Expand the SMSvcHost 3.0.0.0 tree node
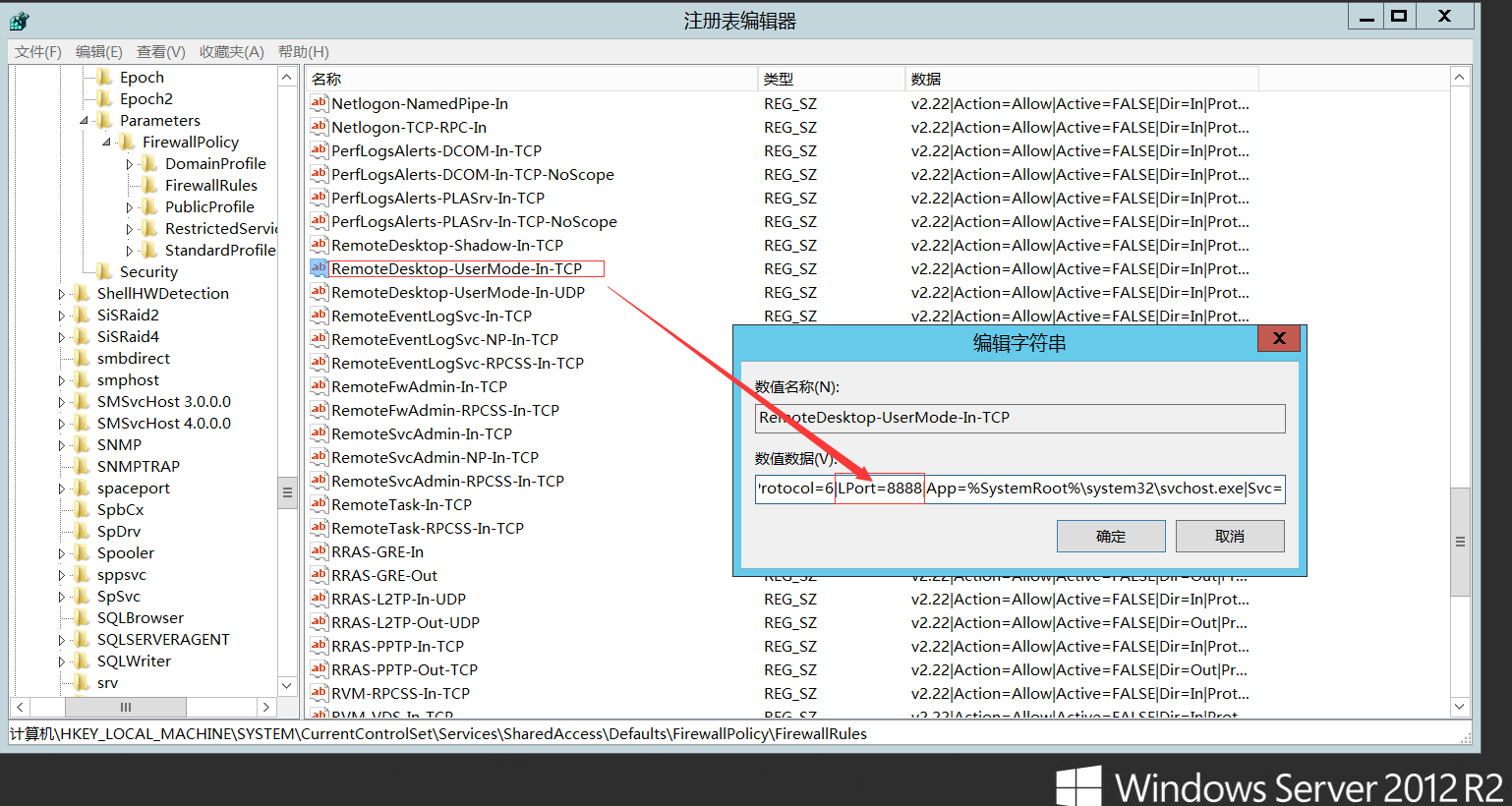 62,402
